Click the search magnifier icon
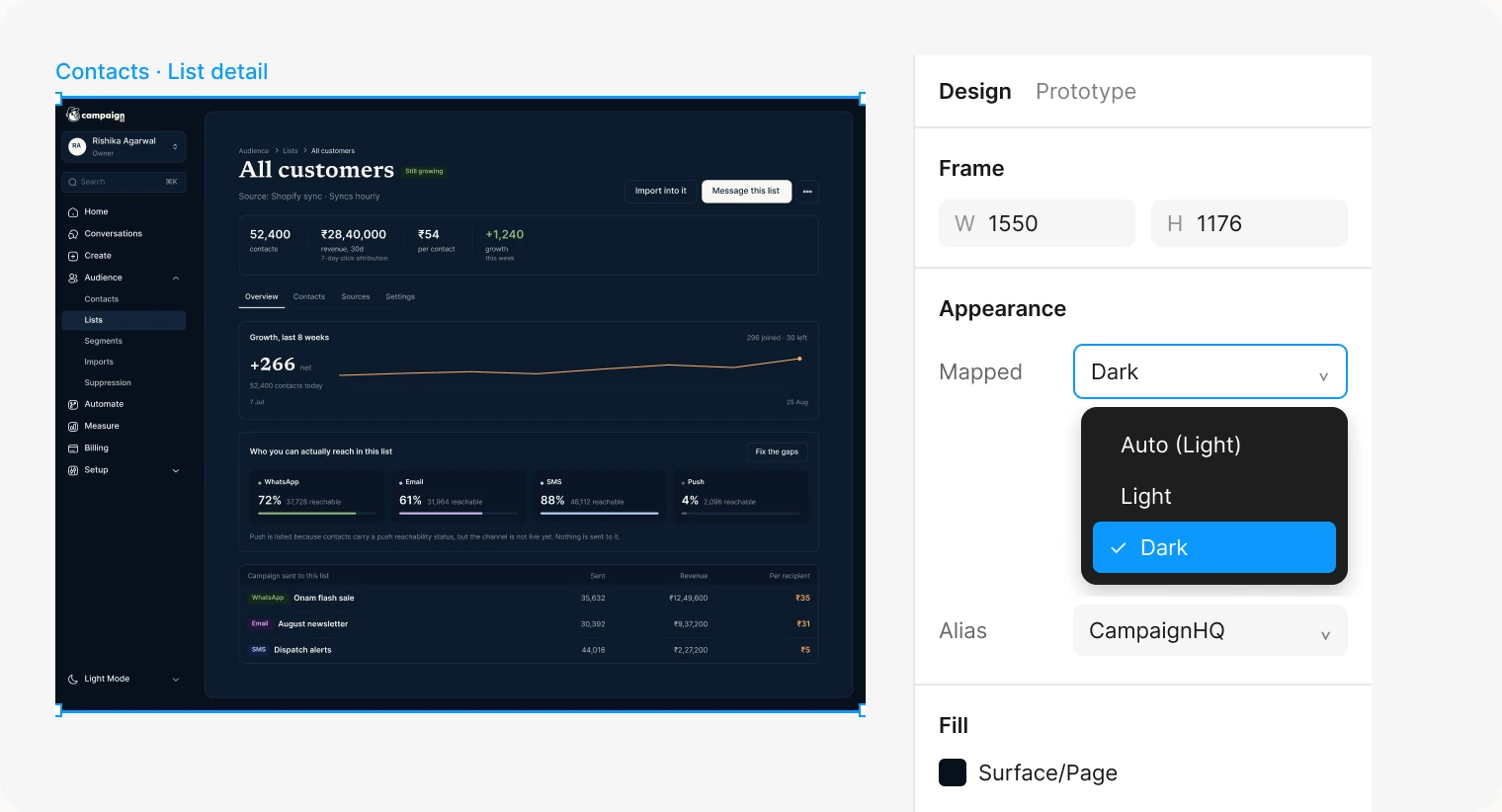 (x=72, y=182)
